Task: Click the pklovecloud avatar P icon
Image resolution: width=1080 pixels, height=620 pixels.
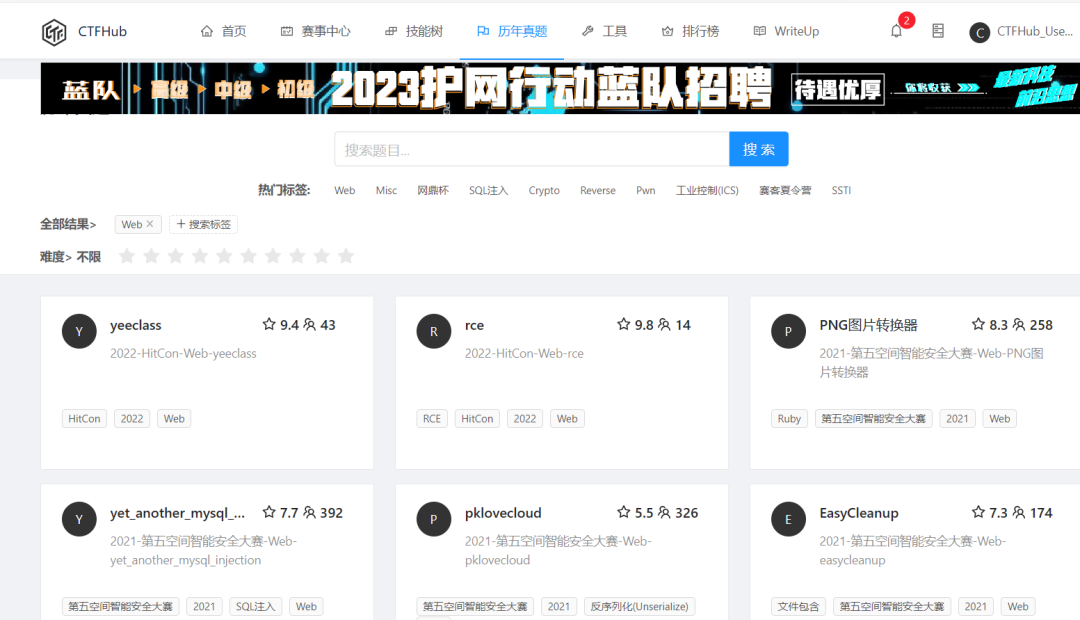Action: coord(434,519)
